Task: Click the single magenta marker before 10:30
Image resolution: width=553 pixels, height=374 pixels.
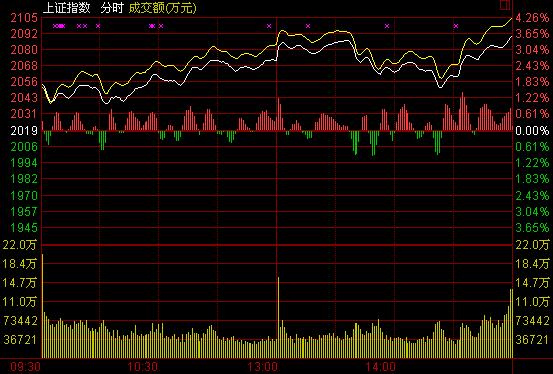Action: [x=98, y=26]
